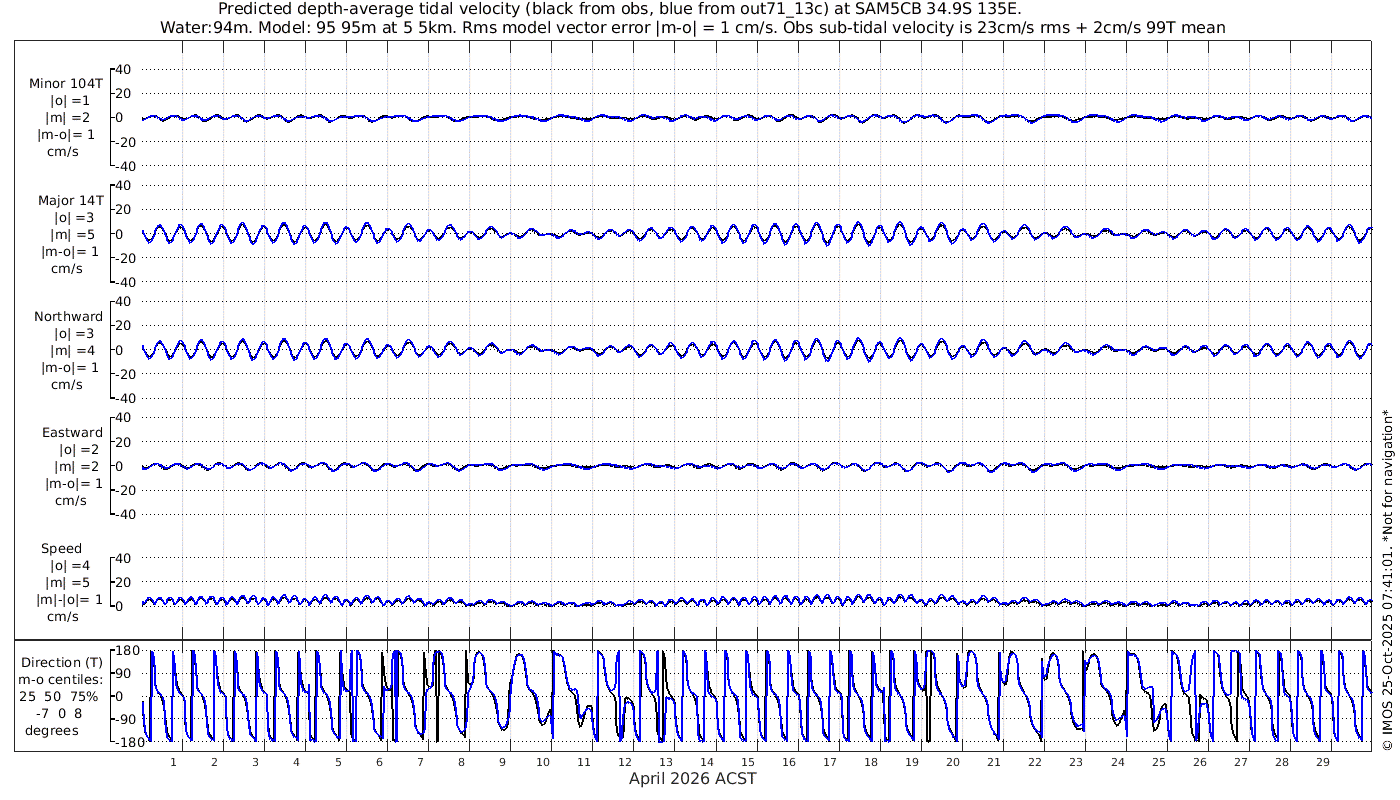Viewport: 1400px width, 800px height.
Task: Click '|m-o|= 1' under Northward
Action: [x=68, y=368]
